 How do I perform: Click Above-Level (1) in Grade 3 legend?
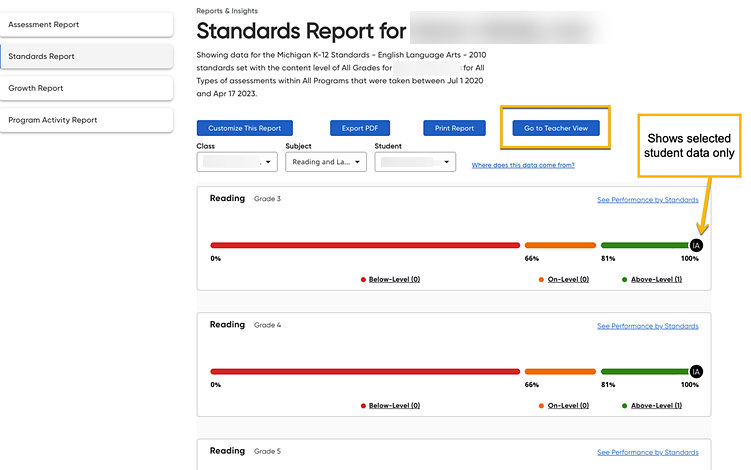click(656, 279)
